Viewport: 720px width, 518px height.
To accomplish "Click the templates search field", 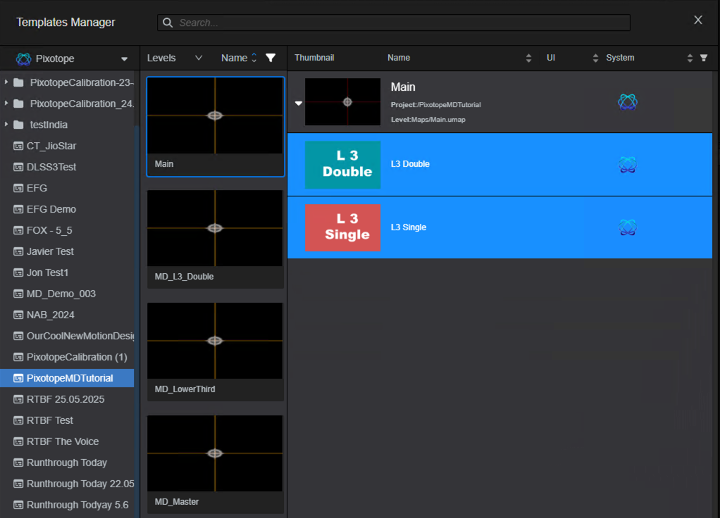I will [x=400, y=22].
